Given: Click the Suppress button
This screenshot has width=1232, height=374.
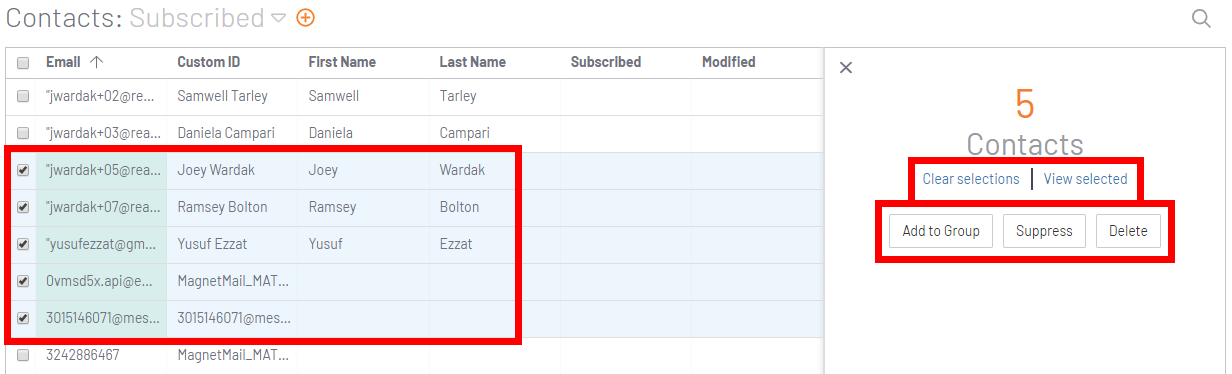Looking at the screenshot, I should click(x=1044, y=231).
